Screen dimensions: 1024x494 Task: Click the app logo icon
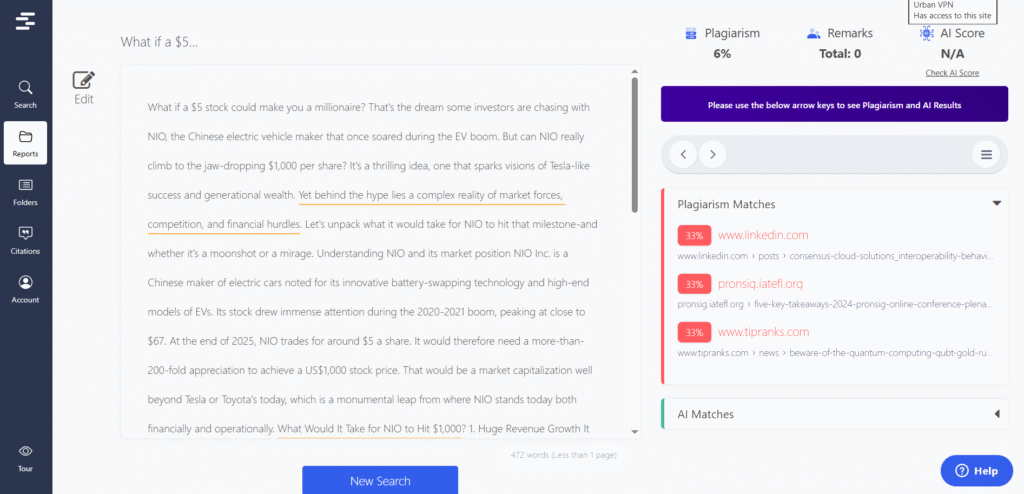click(x=25, y=20)
